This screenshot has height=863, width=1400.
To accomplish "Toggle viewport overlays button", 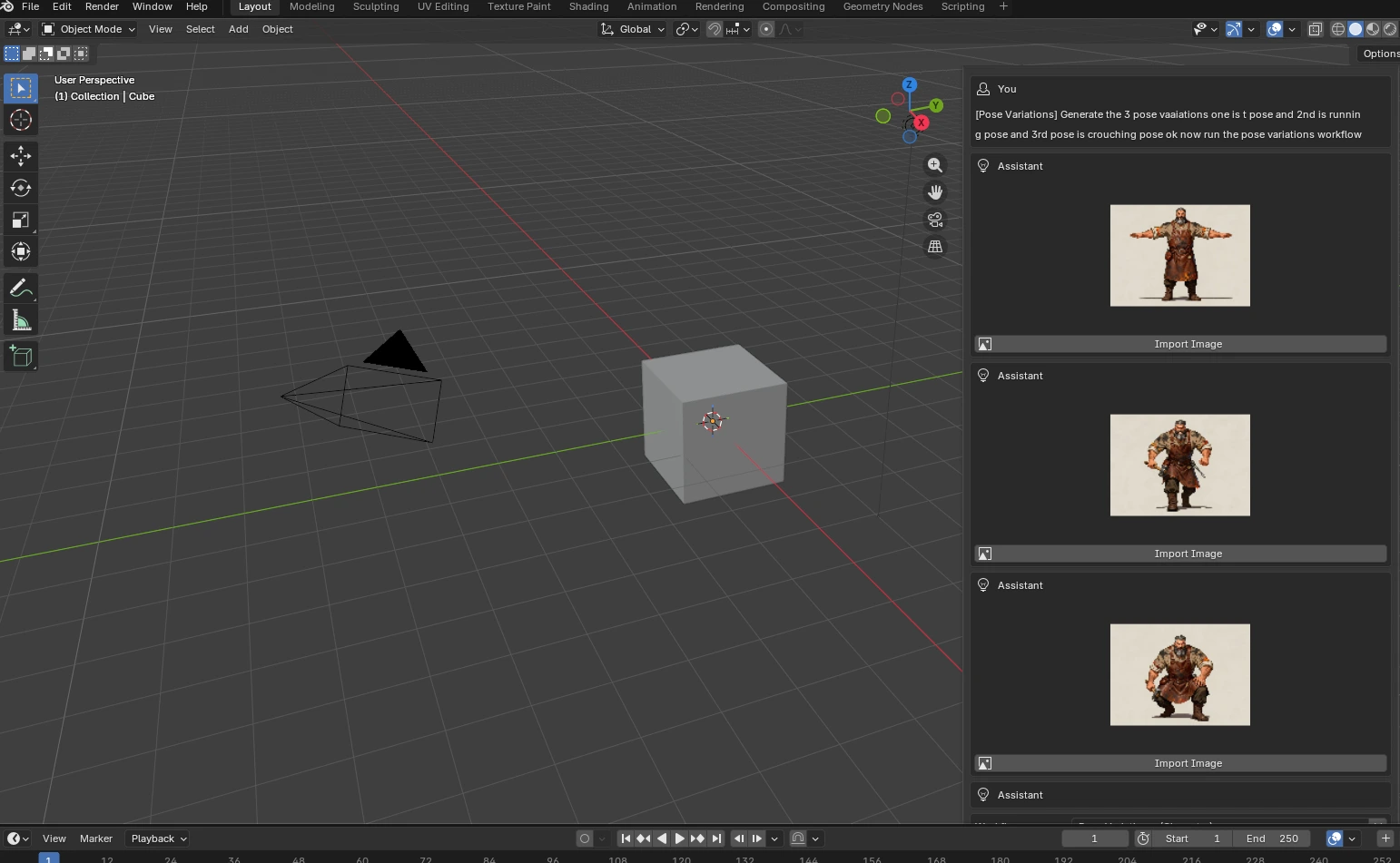I will pos(1275,29).
